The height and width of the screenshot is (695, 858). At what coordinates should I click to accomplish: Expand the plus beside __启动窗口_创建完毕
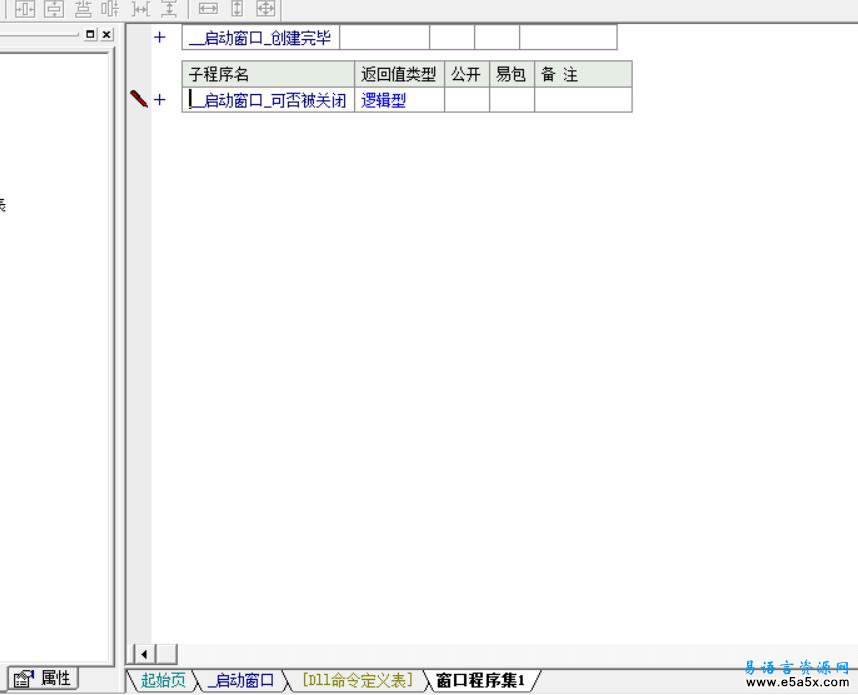point(158,37)
